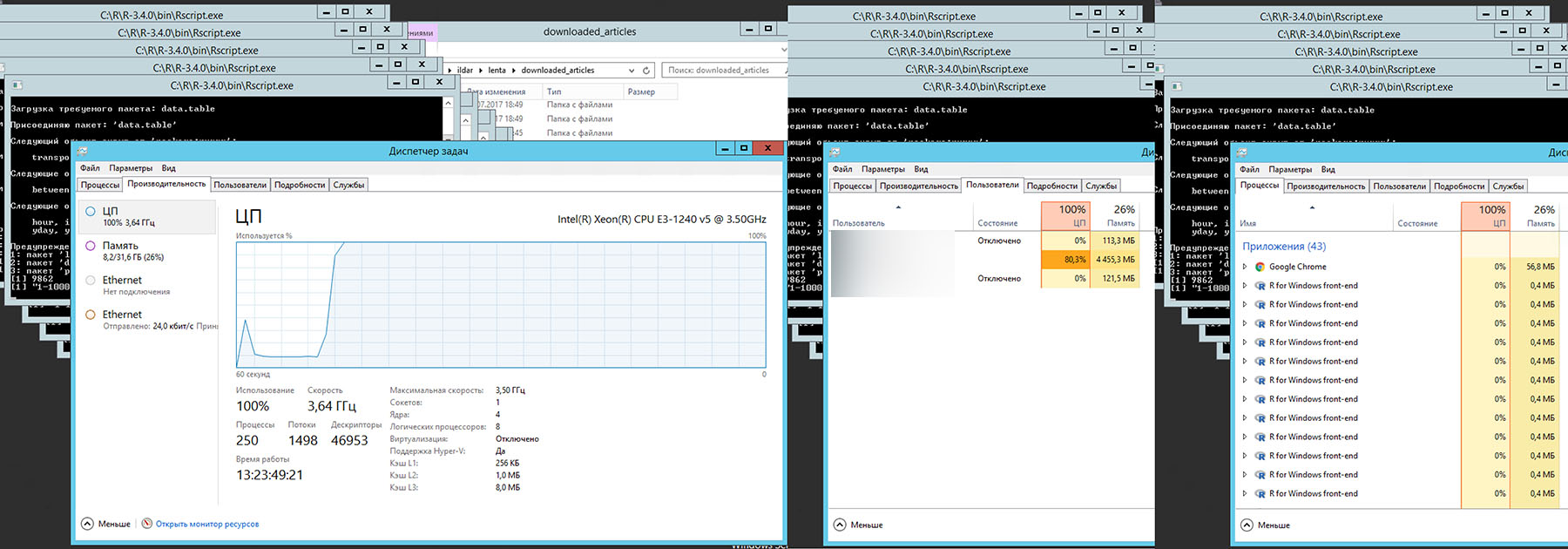The height and width of the screenshot is (549, 1568).
Task: Click Intel(R) Xeon(R) CPU model text
Action: pos(662,219)
